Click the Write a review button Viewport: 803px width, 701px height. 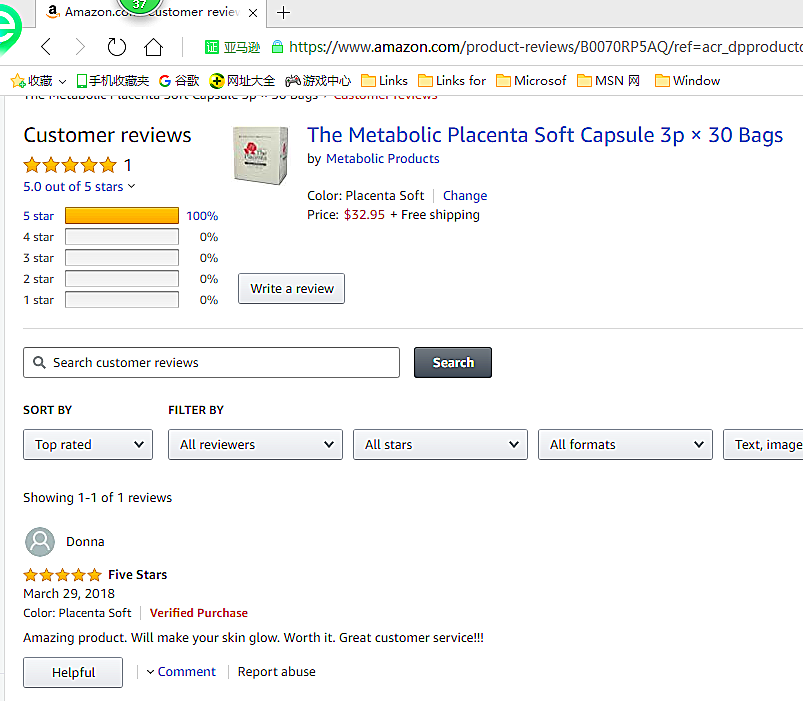[291, 289]
